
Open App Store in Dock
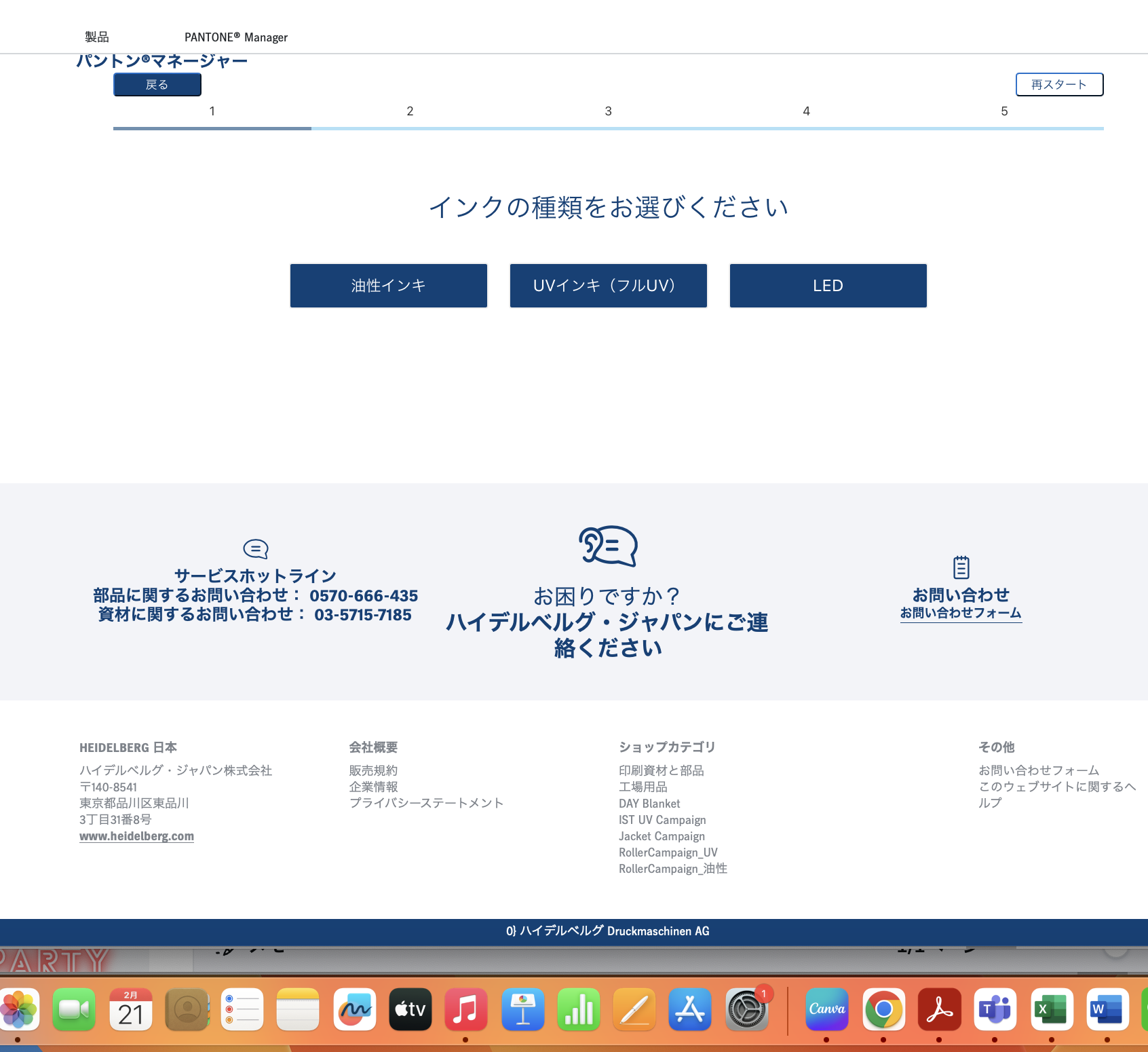pyautogui.click(x=690, y=1010)
